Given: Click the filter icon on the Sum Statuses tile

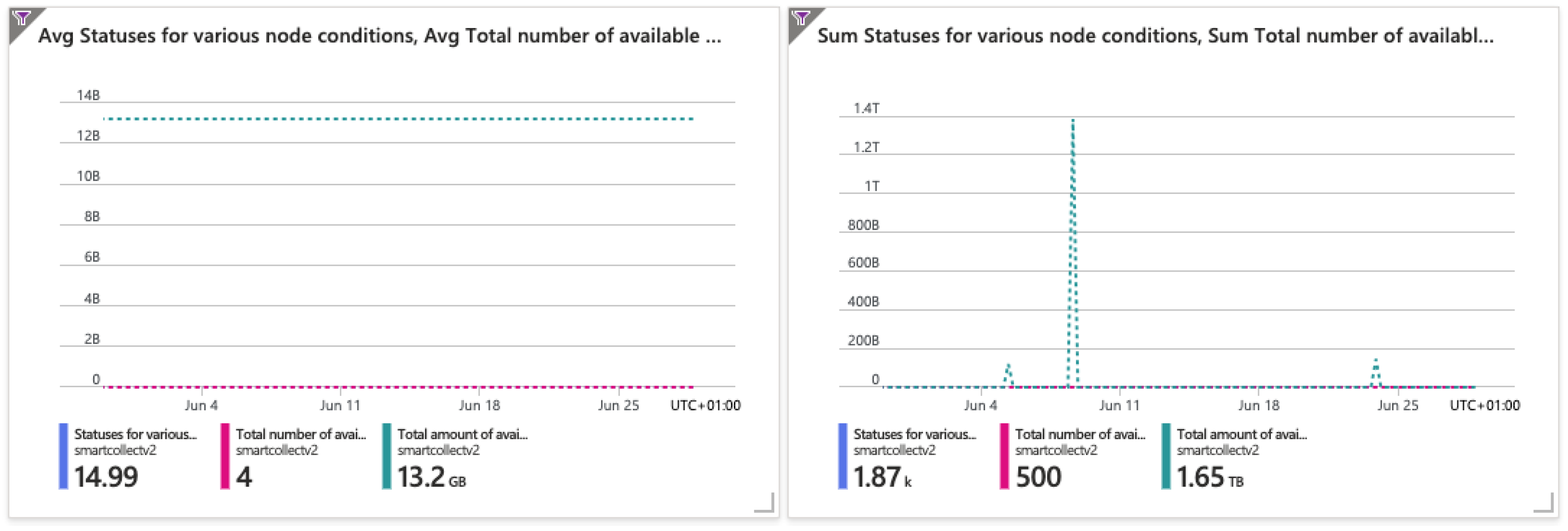Looking at the screenshot, I should tap(801, 18).
